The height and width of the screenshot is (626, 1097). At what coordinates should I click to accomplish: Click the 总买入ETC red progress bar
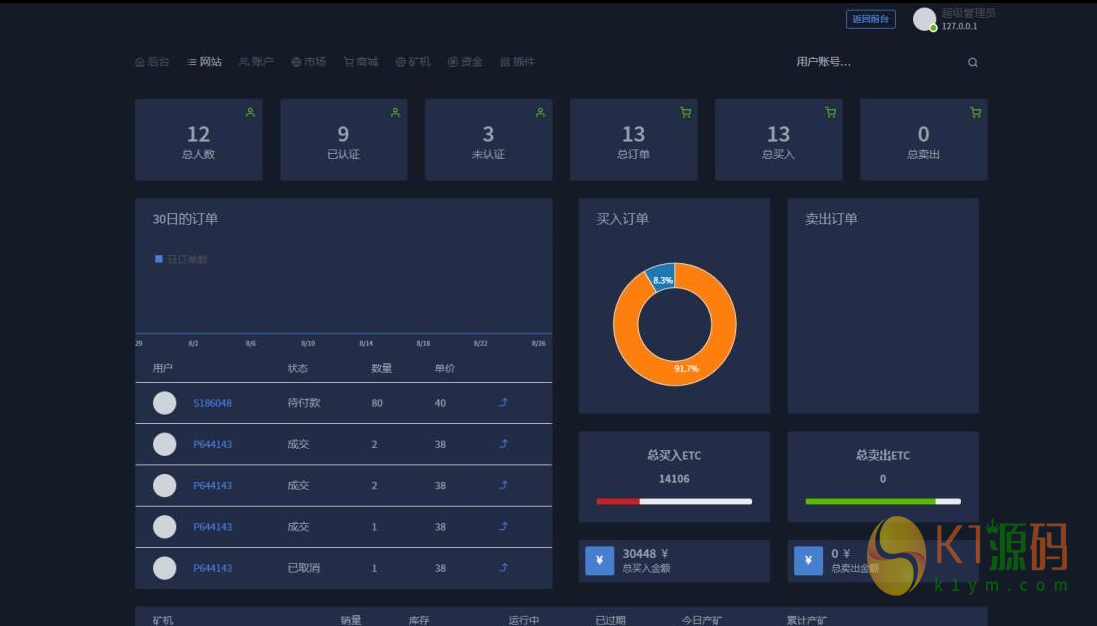click(618, 501)
